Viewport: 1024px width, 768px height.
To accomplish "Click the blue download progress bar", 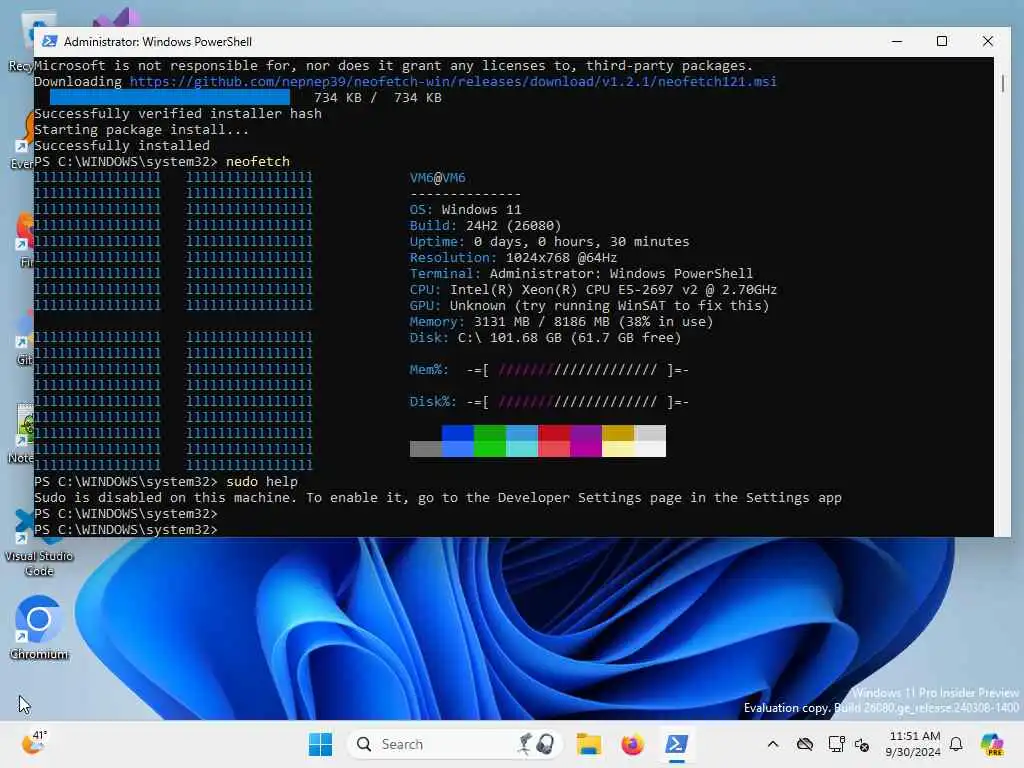I will 170,97.
